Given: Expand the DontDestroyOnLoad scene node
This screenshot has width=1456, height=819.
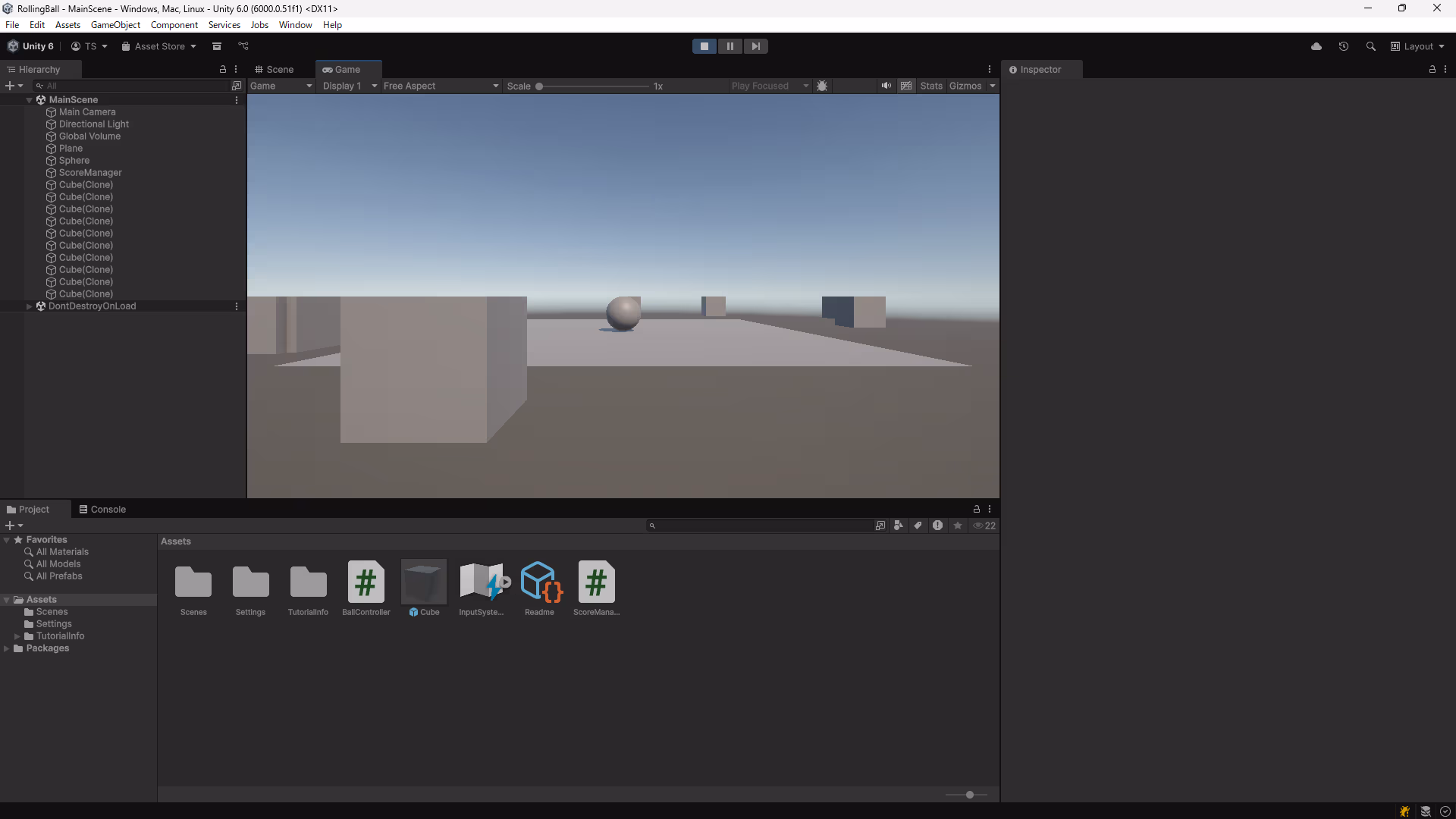Looking at the screenshot, I should click(x=29, y=306).
